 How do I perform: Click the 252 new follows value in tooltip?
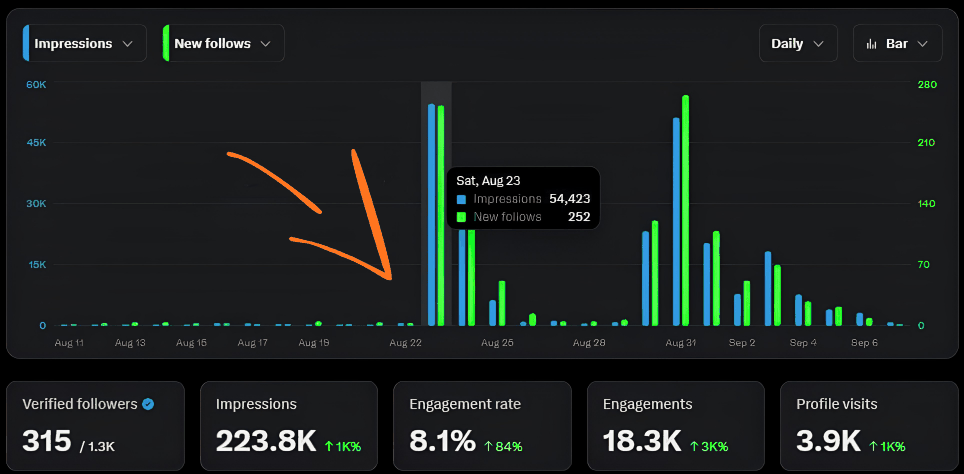(579, 216)
